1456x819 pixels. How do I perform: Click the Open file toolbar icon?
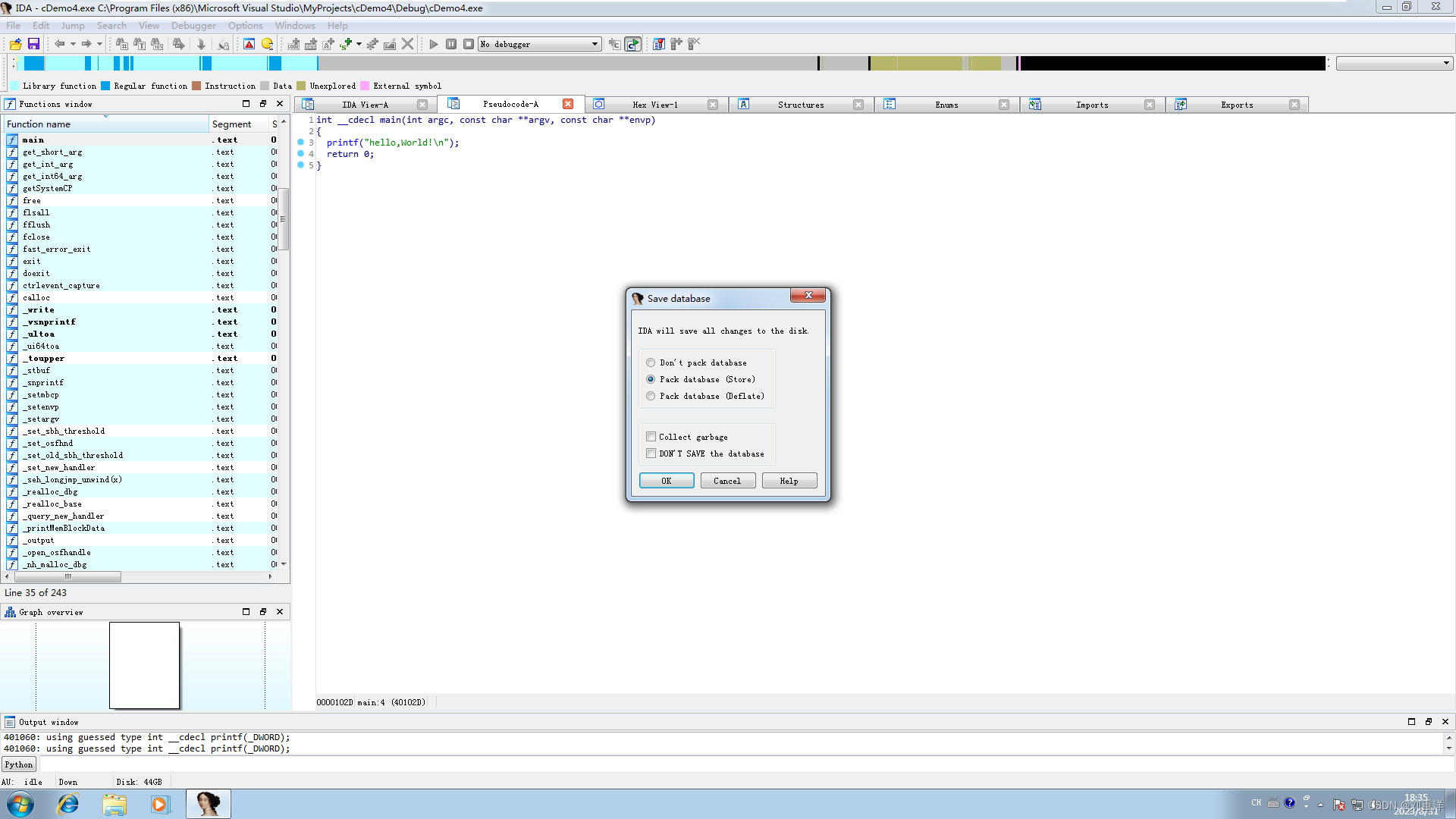(15, 44)
